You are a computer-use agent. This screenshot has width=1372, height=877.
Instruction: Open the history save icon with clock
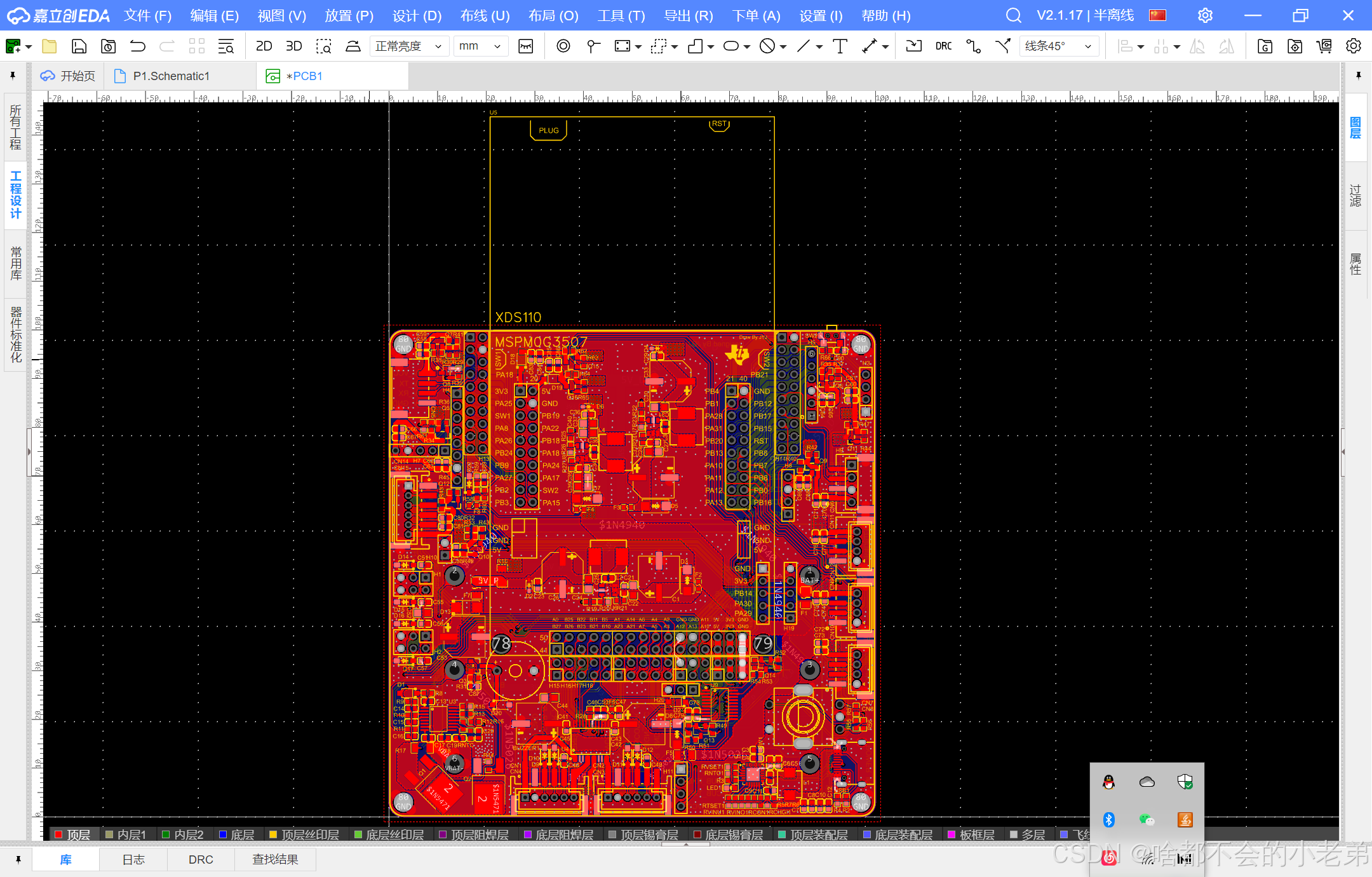point(109,46)
